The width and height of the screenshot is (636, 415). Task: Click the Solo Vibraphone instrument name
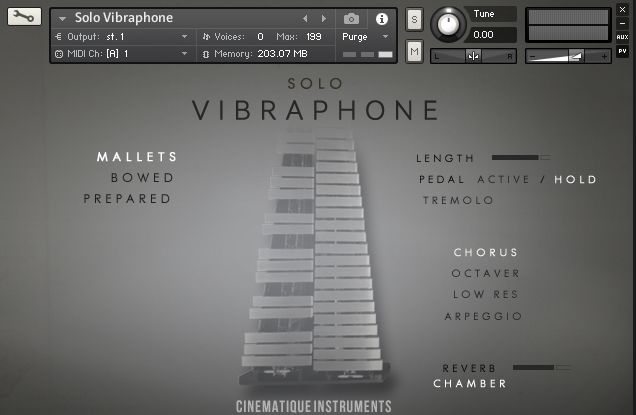[x=124, y=18]
